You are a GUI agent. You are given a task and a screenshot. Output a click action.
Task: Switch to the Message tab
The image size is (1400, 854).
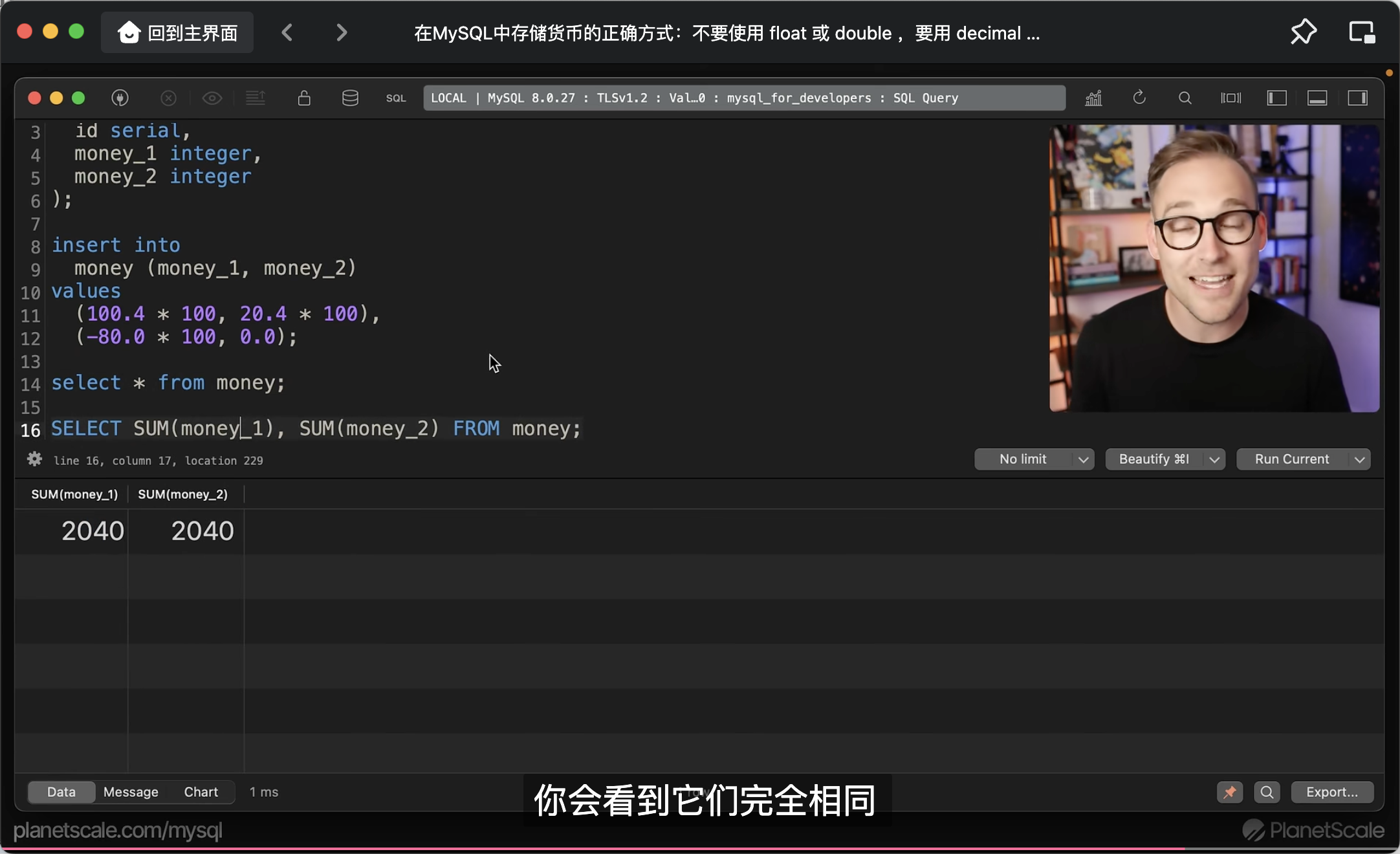pos(131,792)
